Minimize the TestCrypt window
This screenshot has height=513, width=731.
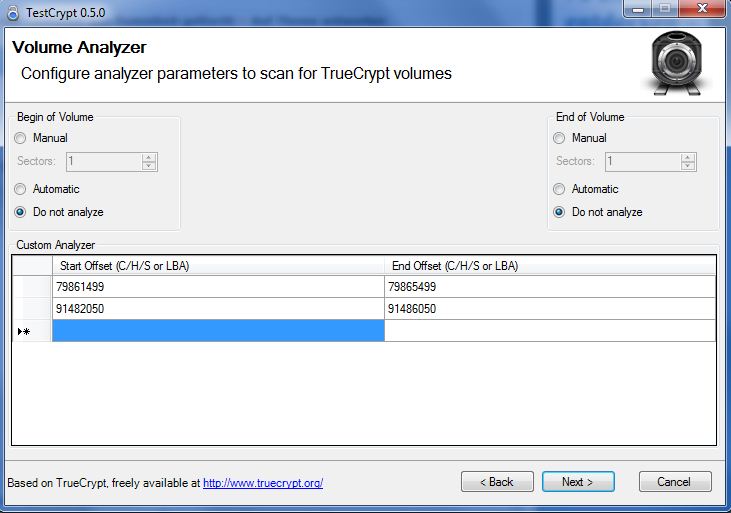click(x=638, y=8)
